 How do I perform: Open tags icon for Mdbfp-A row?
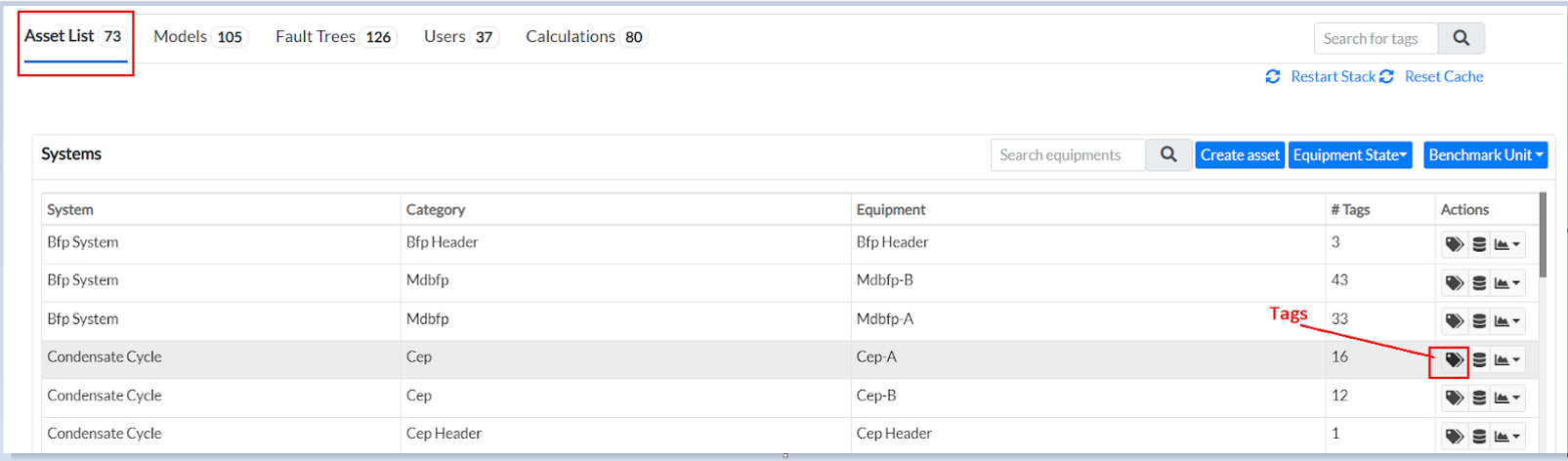1454,321
